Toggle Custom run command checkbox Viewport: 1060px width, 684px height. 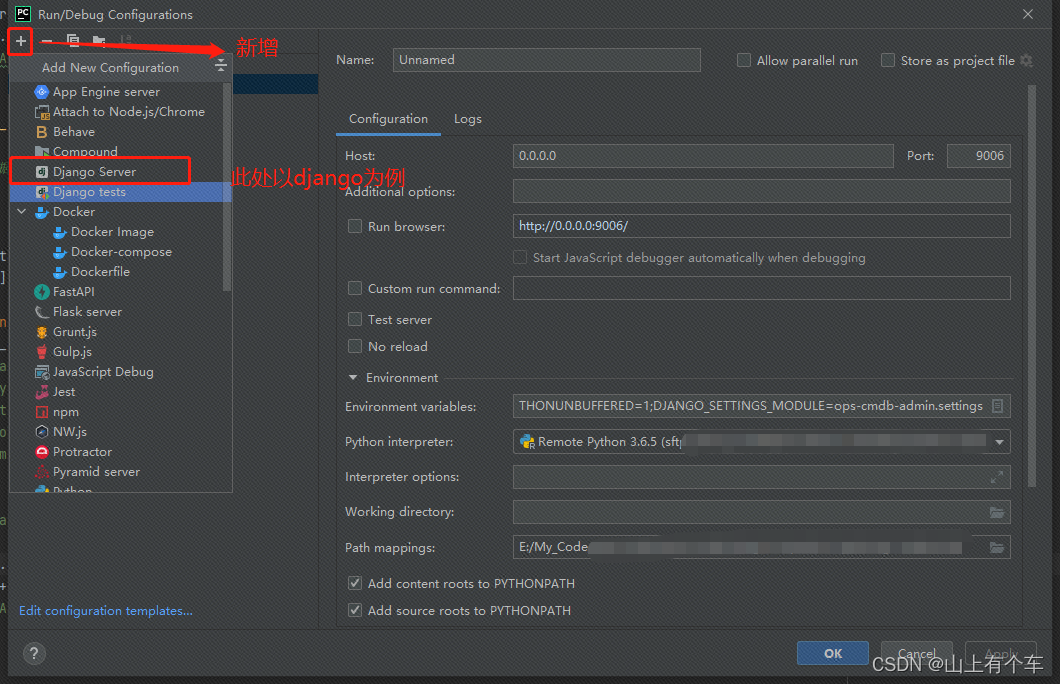pyautogui.click(x=355, y=289)
